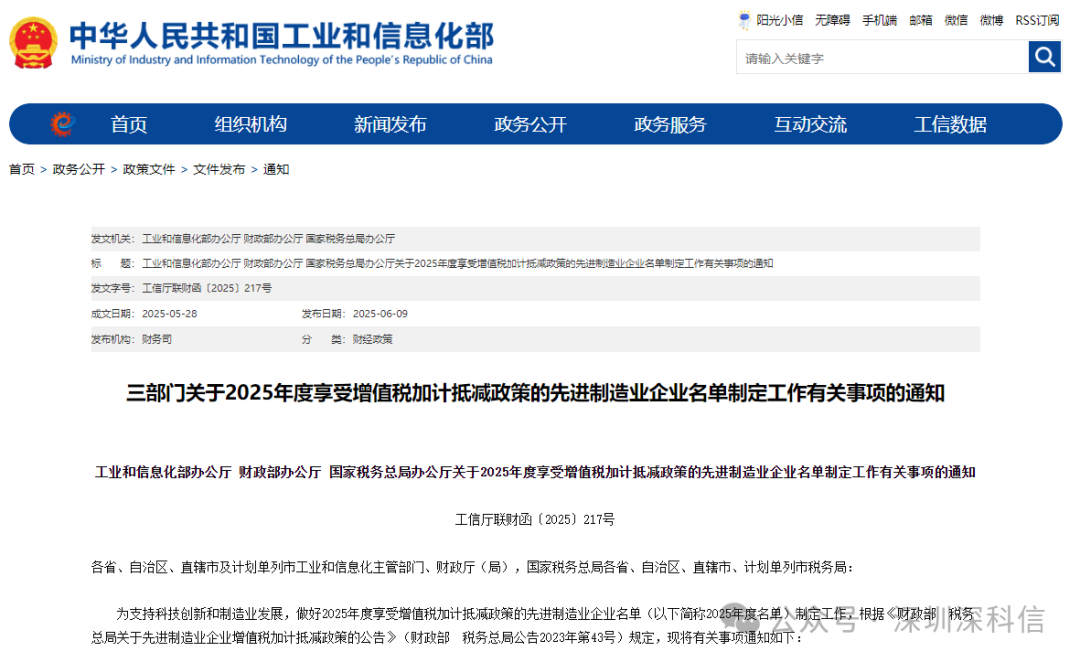Open the 文件发布 breadcrumb link
This screenshot has width=1080, height=662.
tap(218, 169)
